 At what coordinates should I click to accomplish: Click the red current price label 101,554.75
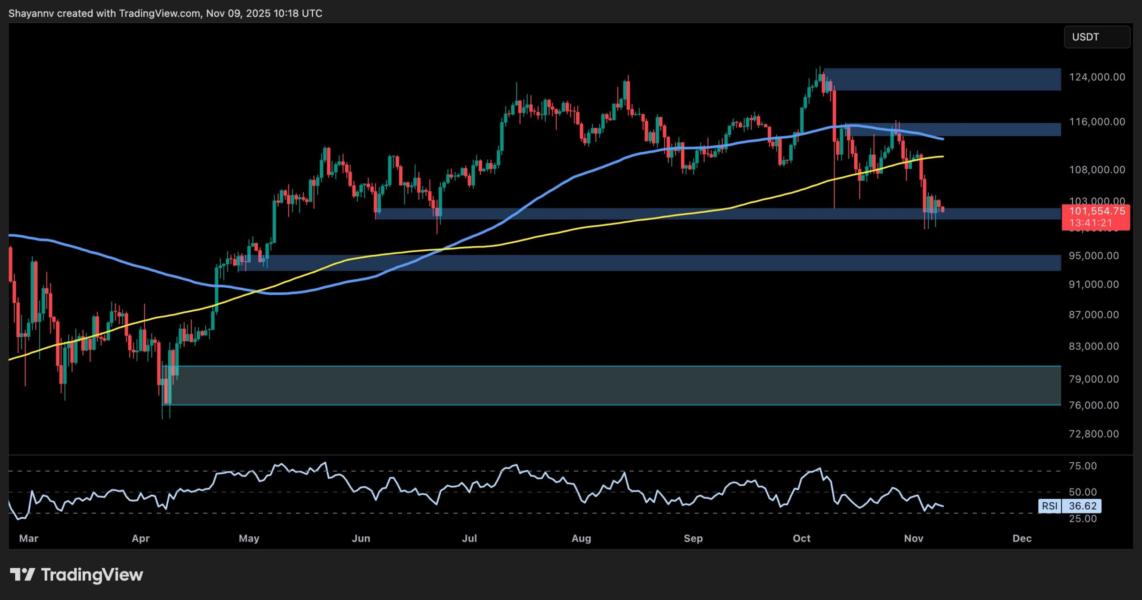(x=1099, y=212)
